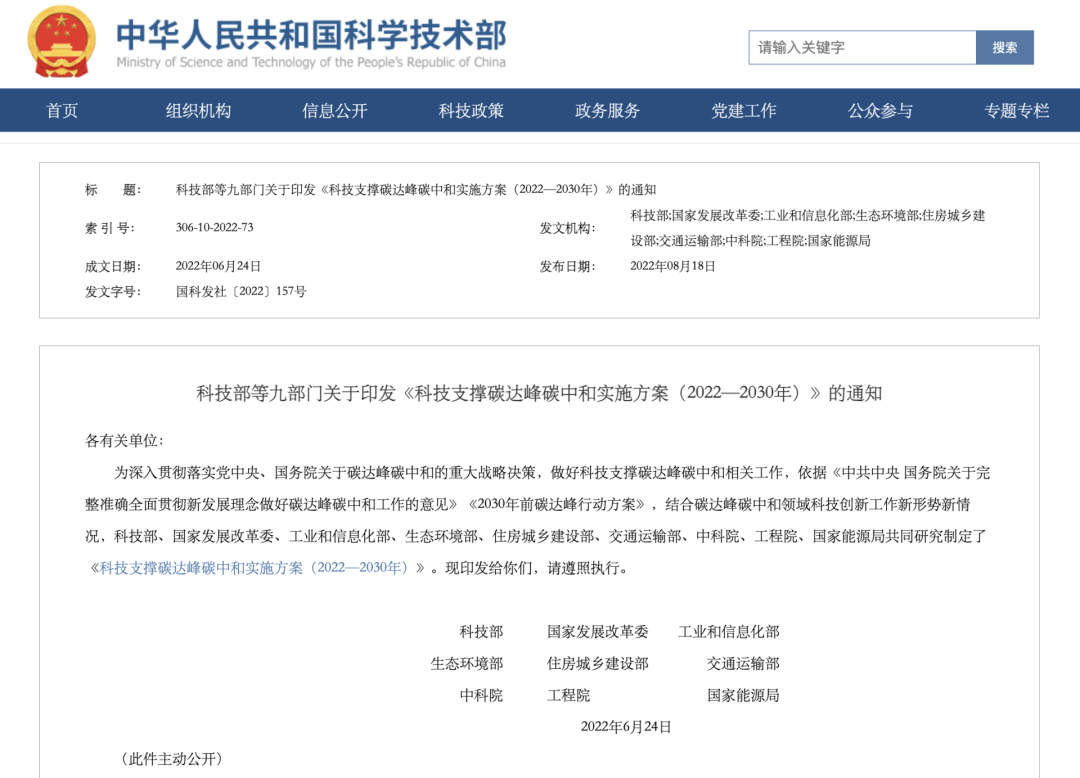The image size is (1080, 778).
Task: Open the 组织机构 navigation item
Action: click(x=198, y=110)
